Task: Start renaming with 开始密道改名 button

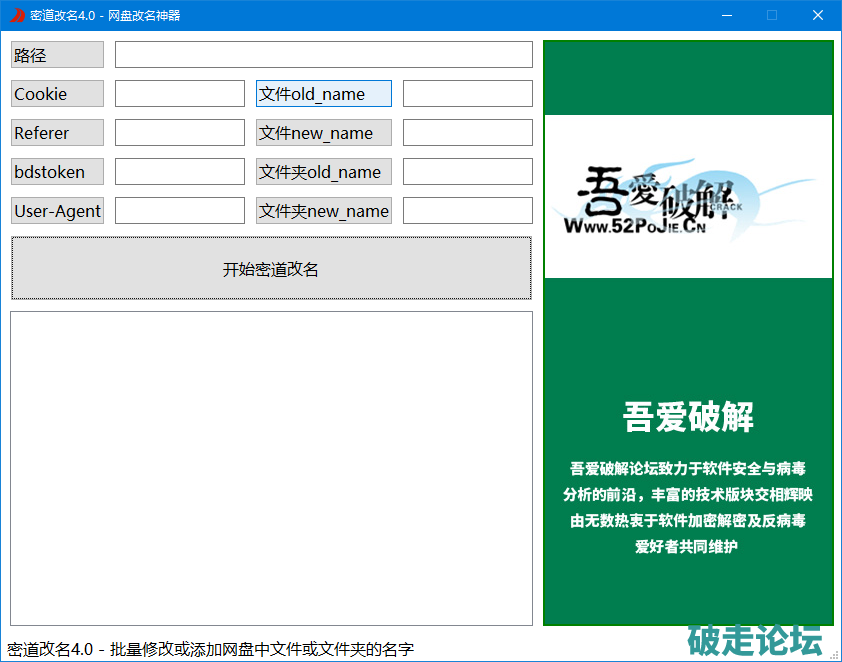Action: pos(271,269)
